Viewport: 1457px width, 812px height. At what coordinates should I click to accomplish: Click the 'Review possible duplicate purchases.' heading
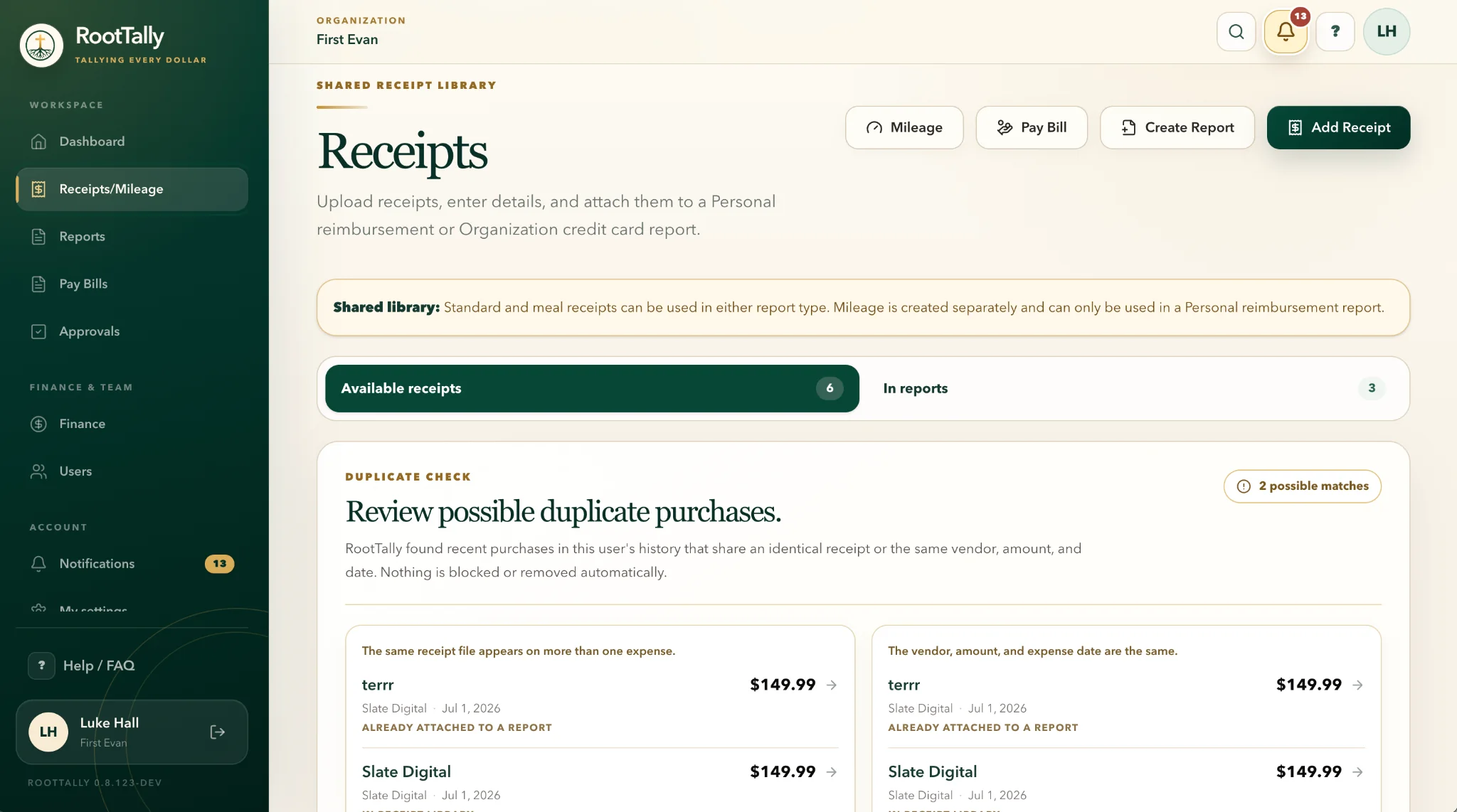click(563, 512)
